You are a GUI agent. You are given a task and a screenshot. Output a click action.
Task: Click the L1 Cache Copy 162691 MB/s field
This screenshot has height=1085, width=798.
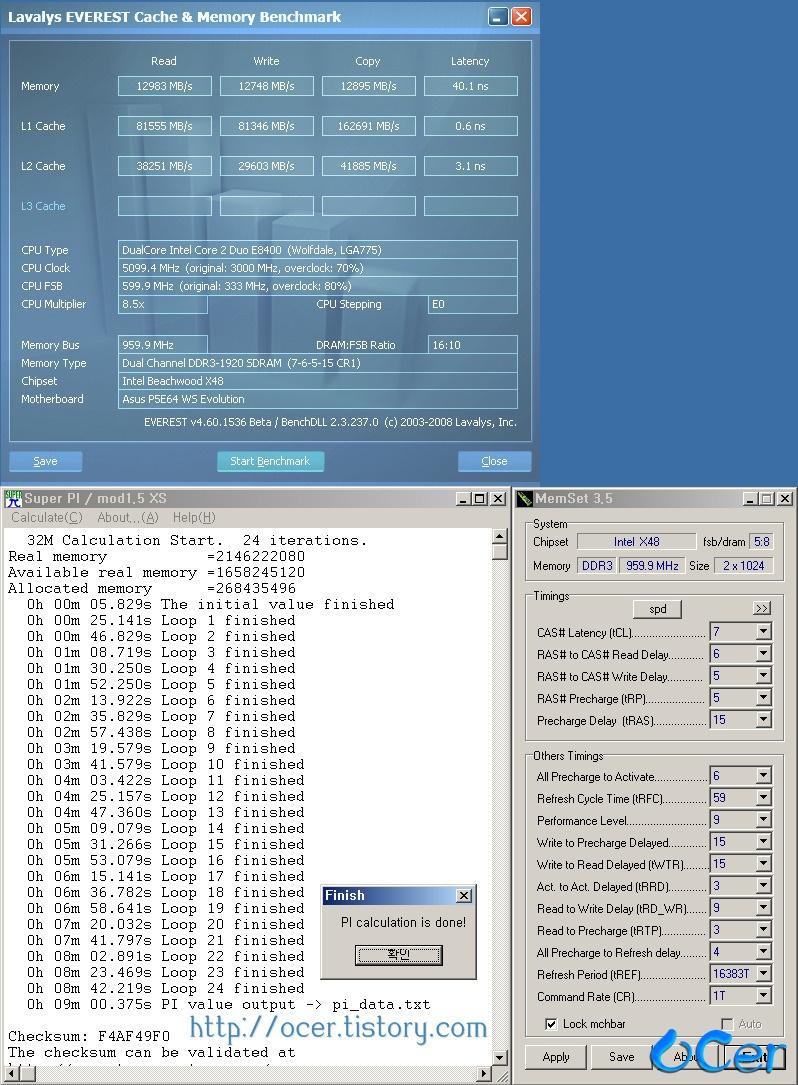point(369,126)
